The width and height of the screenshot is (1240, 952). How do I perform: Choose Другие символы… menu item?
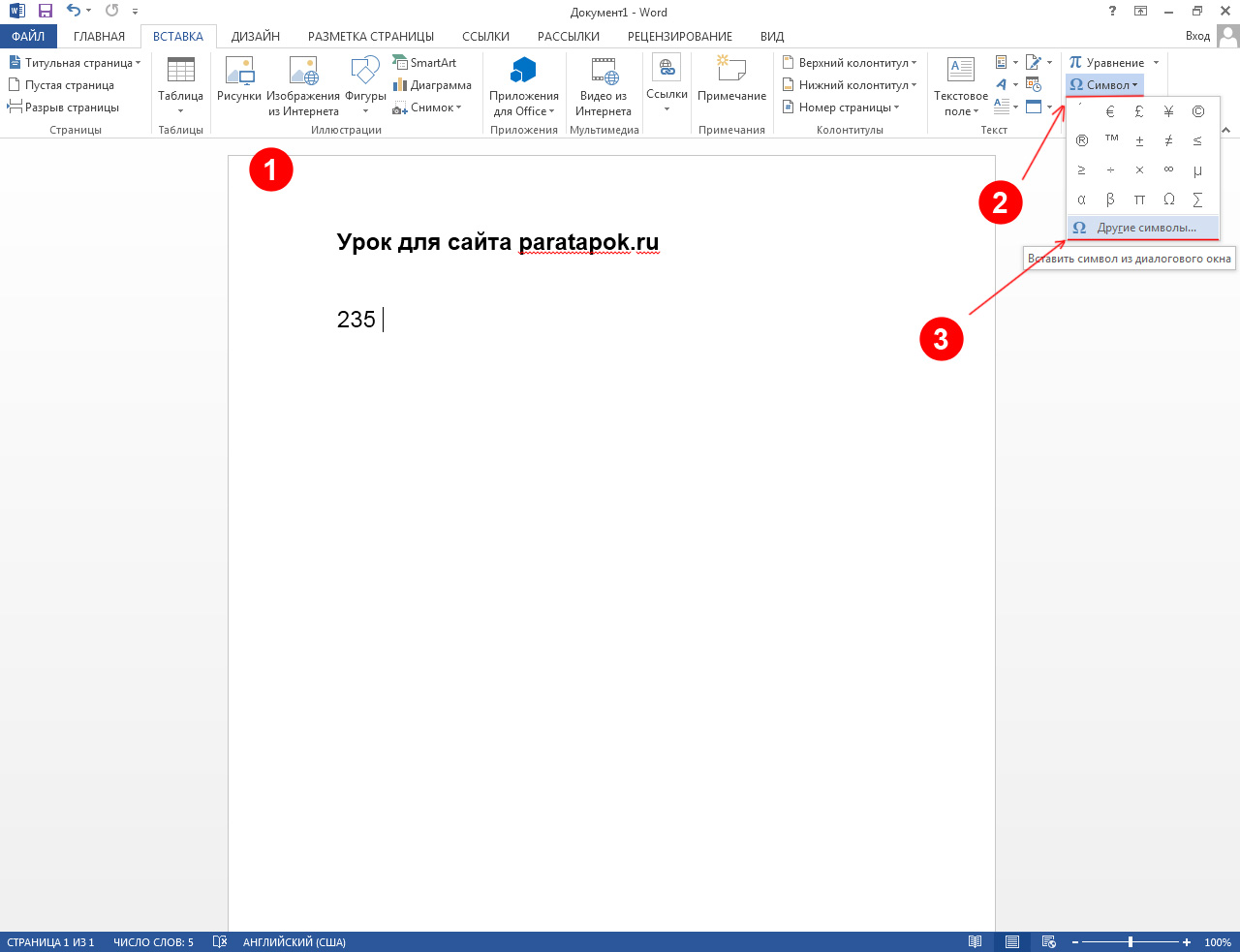[1142, 228]
